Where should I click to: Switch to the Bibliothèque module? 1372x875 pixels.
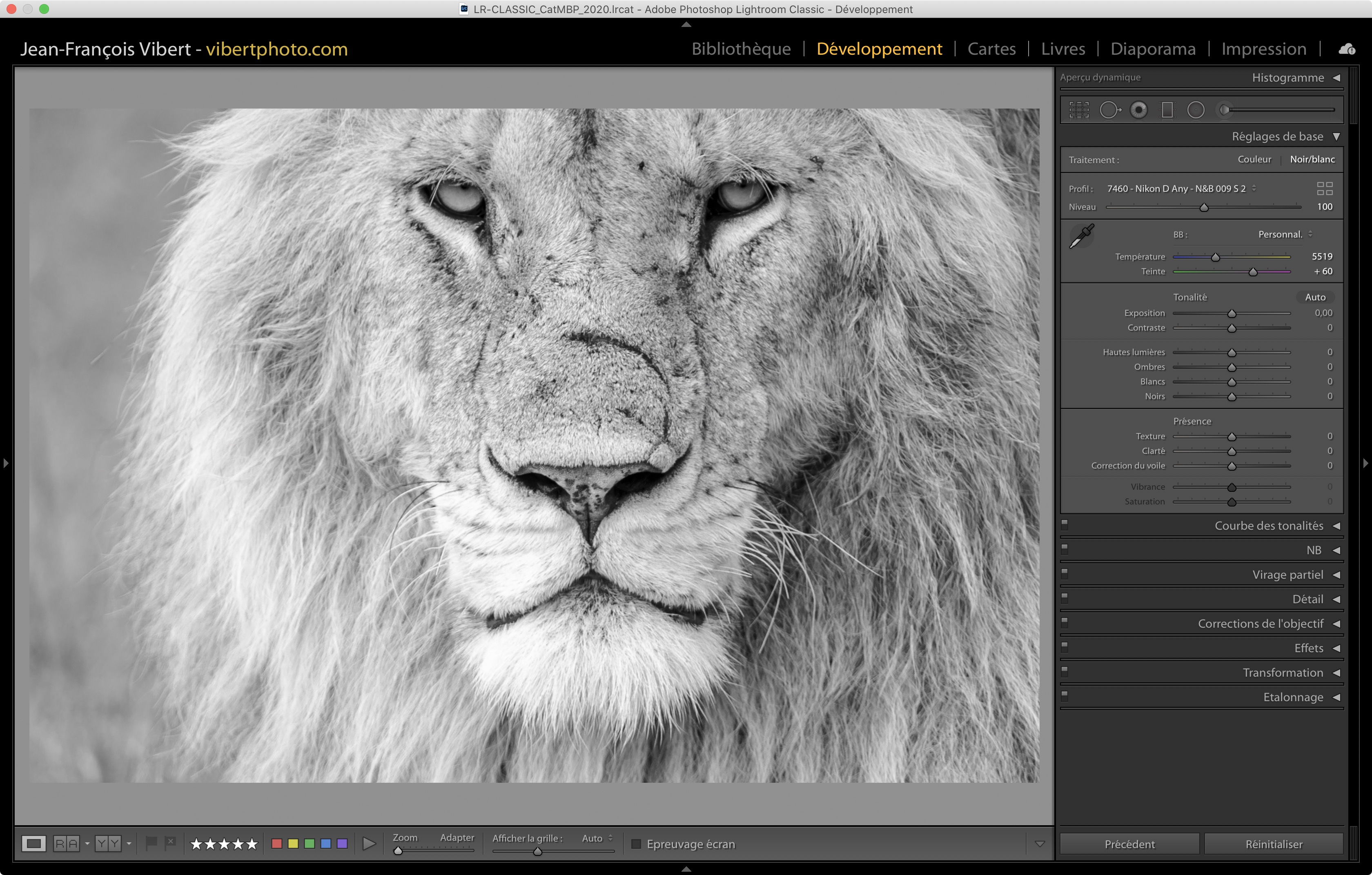[x=741, y=49]
